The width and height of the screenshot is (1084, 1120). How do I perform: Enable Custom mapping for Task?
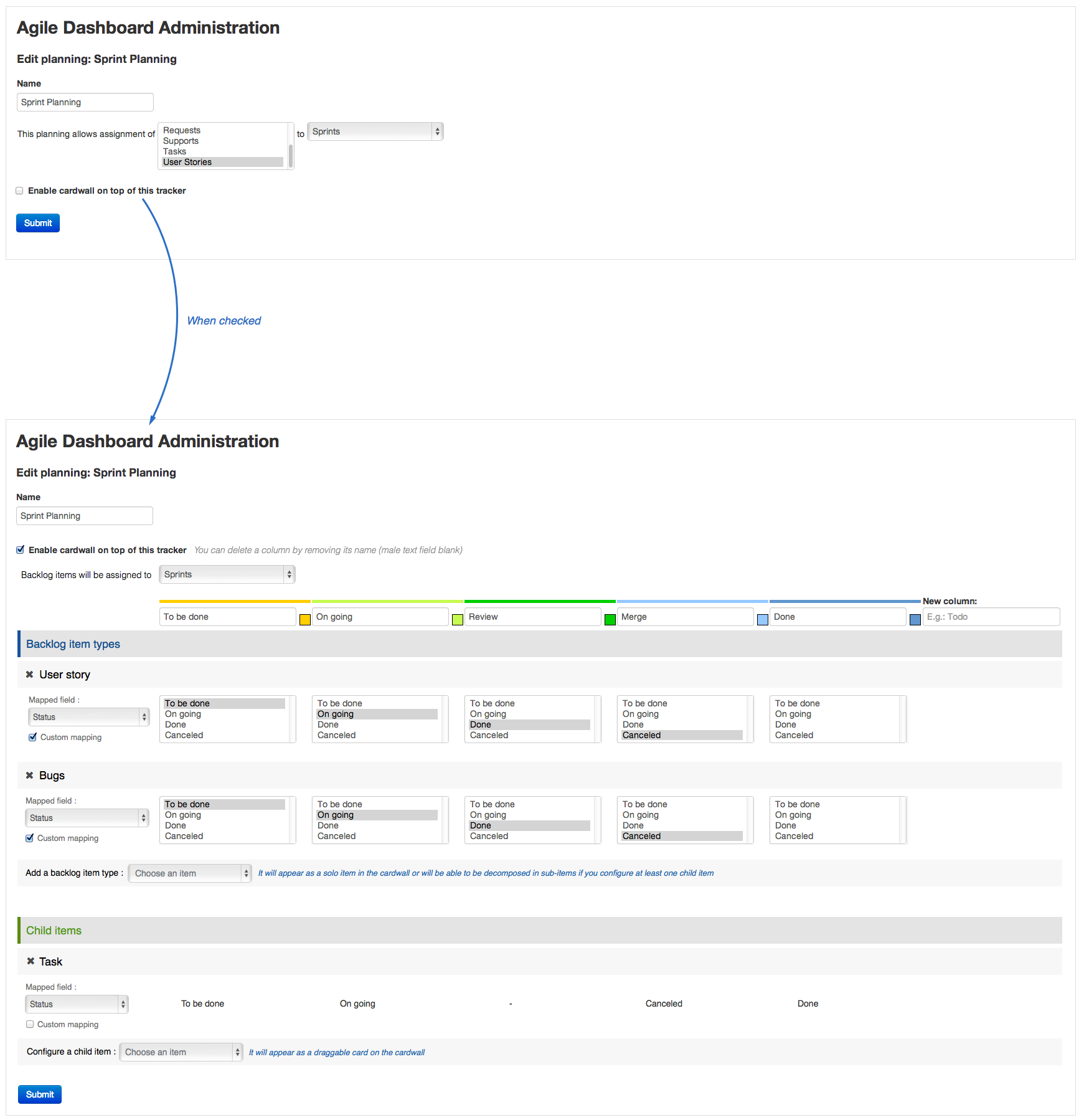tap(30, 1024)
